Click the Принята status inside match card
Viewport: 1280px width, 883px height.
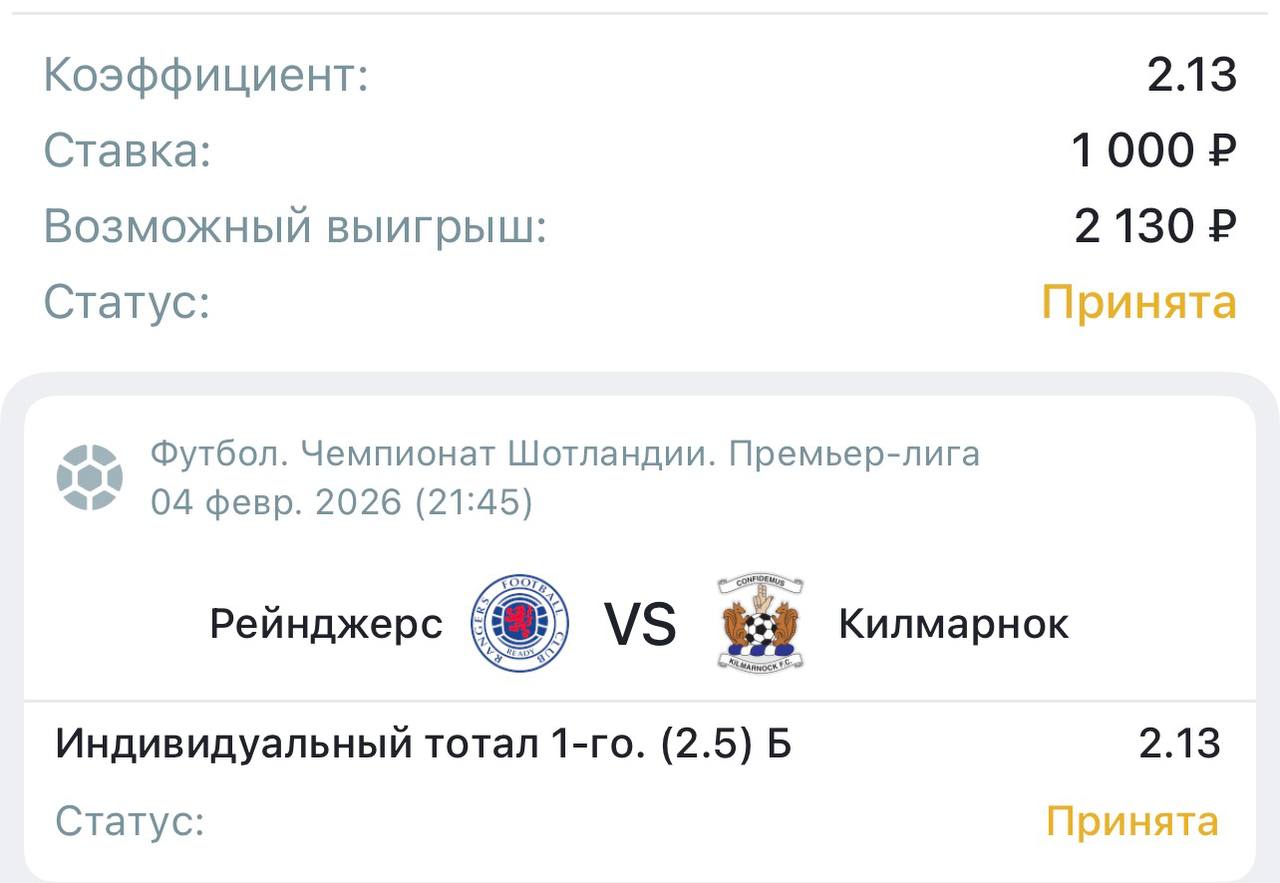pyautogui.click(x=1132, y=821)
